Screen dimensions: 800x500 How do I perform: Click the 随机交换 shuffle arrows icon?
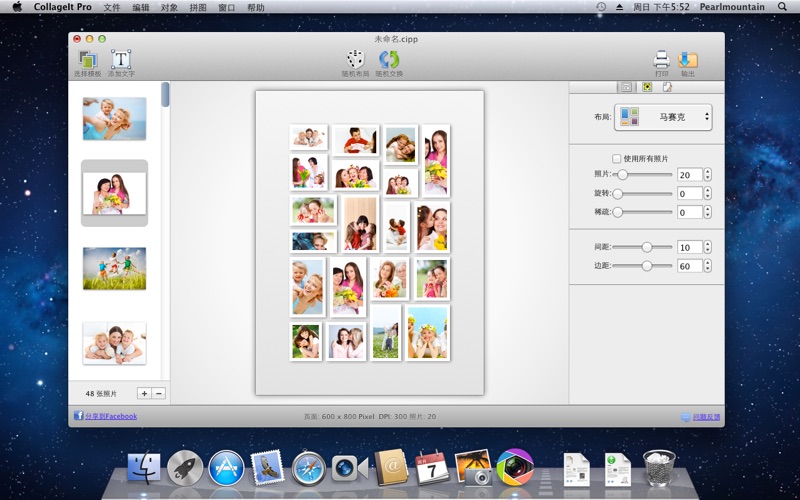[x=389, y=60]
